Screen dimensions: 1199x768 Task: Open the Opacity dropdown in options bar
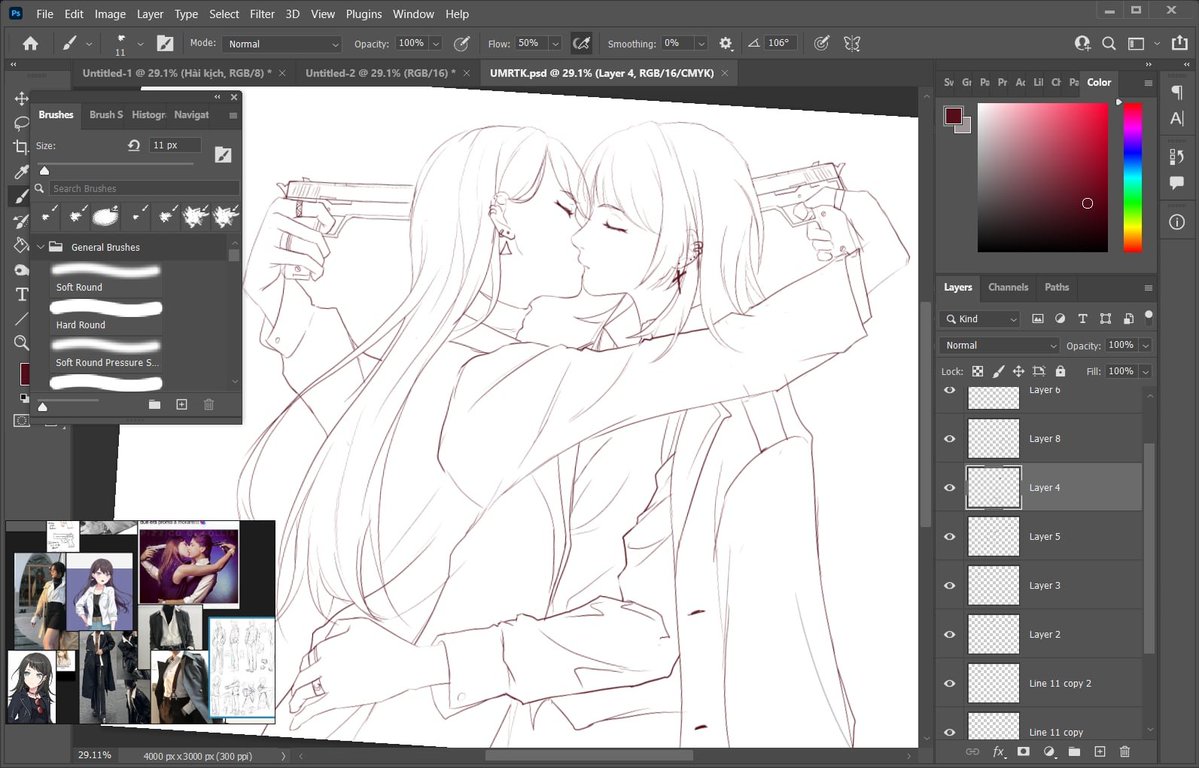[436, 44]
